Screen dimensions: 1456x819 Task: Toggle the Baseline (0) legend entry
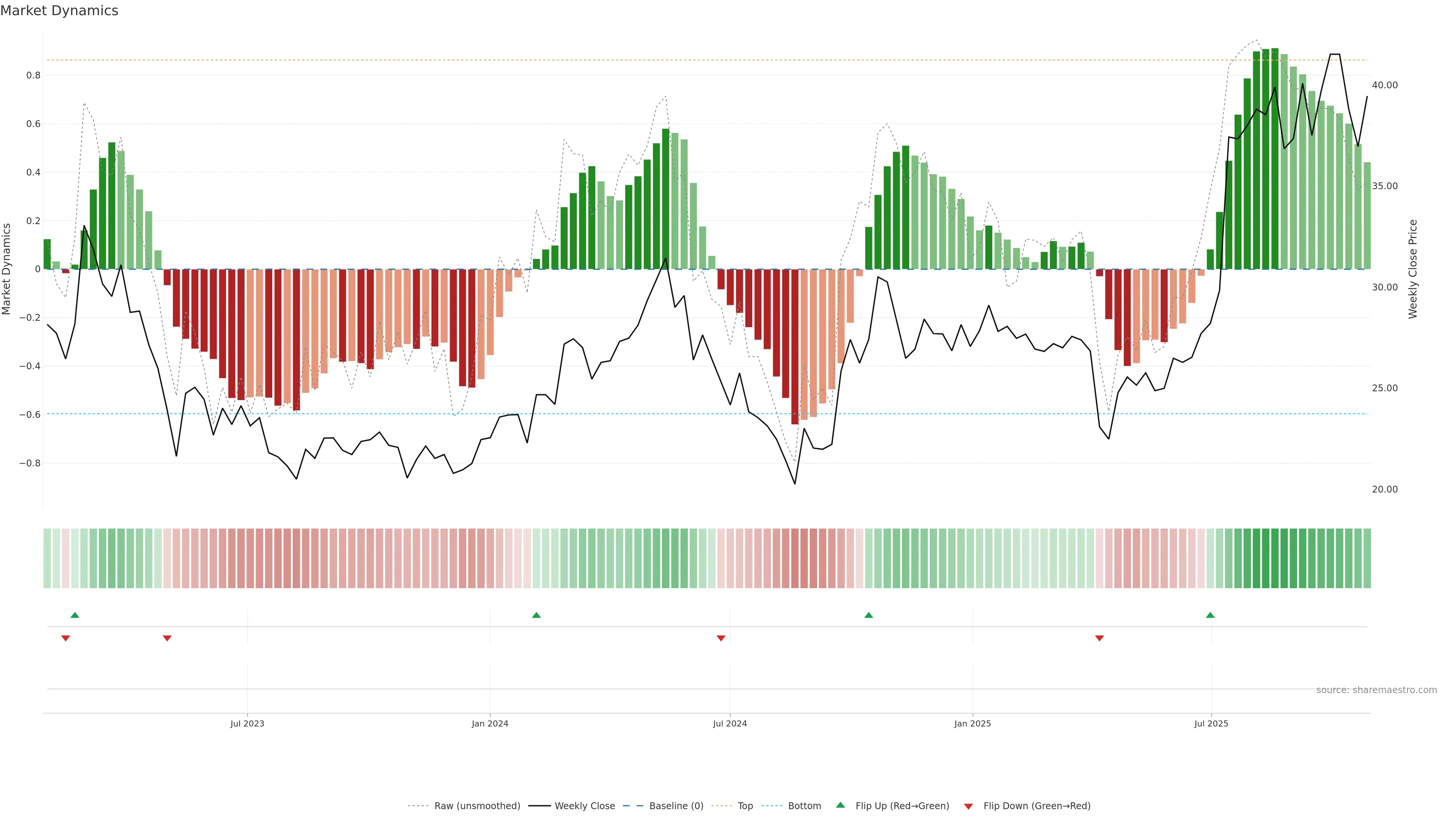[676, 805]
